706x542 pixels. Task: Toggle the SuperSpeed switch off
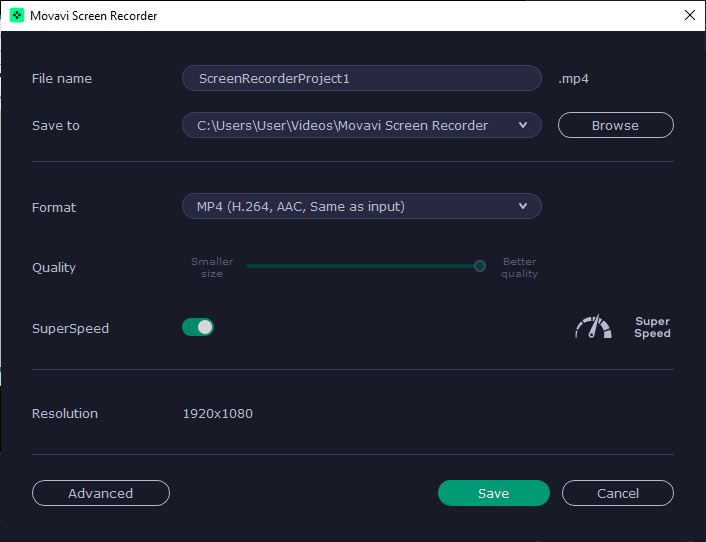198,327
